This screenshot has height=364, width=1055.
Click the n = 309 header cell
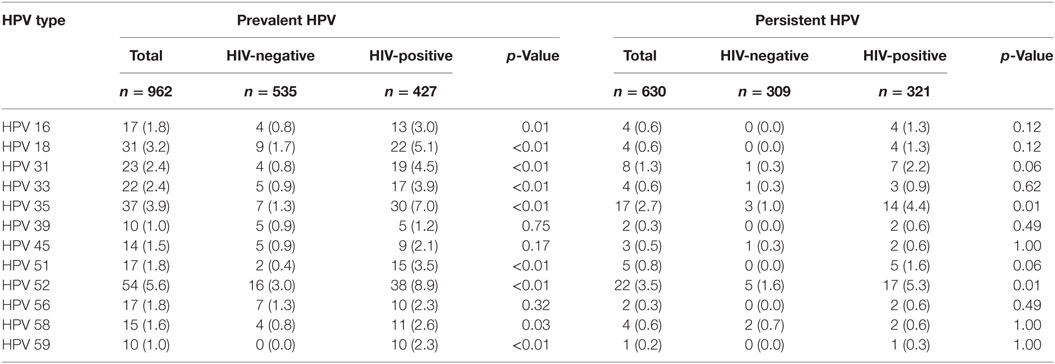[766, 92]
